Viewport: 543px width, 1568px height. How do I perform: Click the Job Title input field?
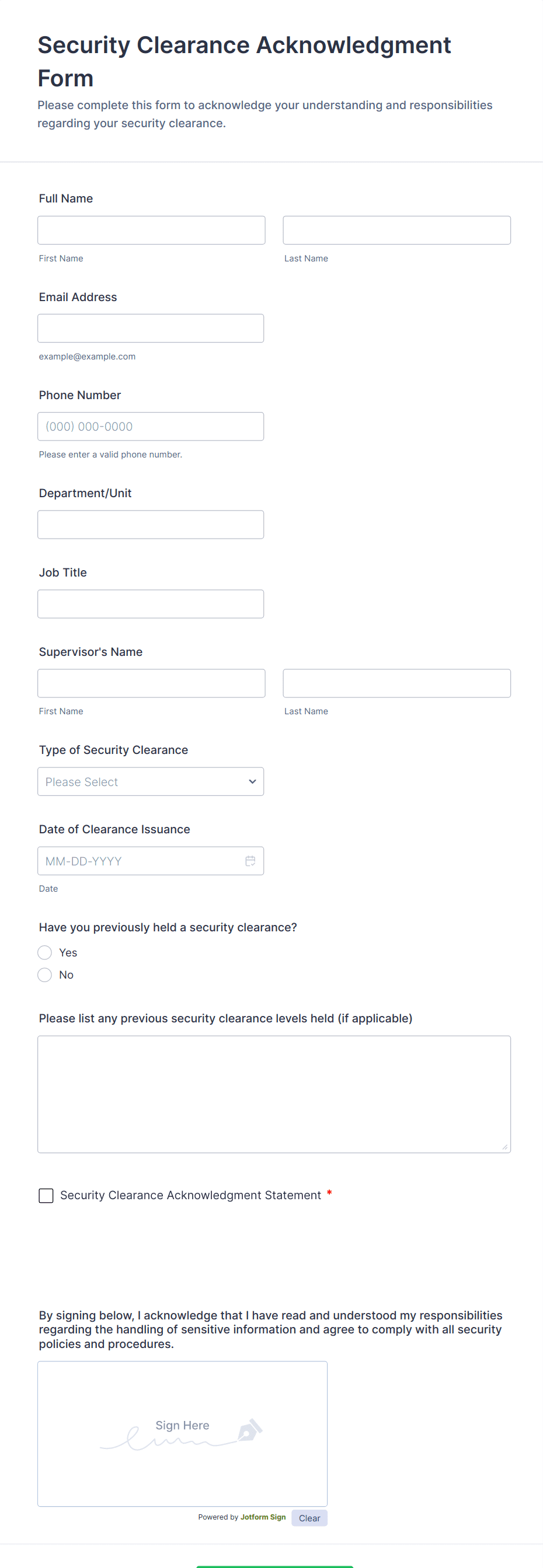point(151,604)
